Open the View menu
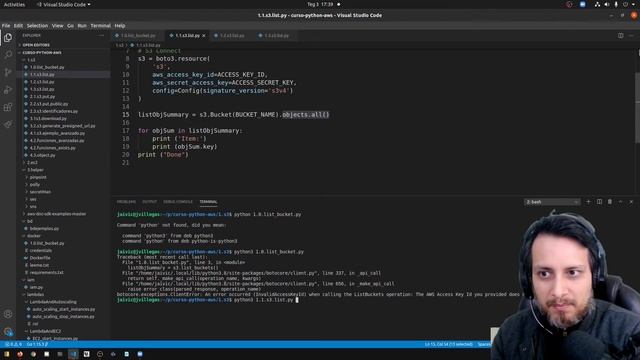This screenshot has width=640, height=360. [57, 26]
